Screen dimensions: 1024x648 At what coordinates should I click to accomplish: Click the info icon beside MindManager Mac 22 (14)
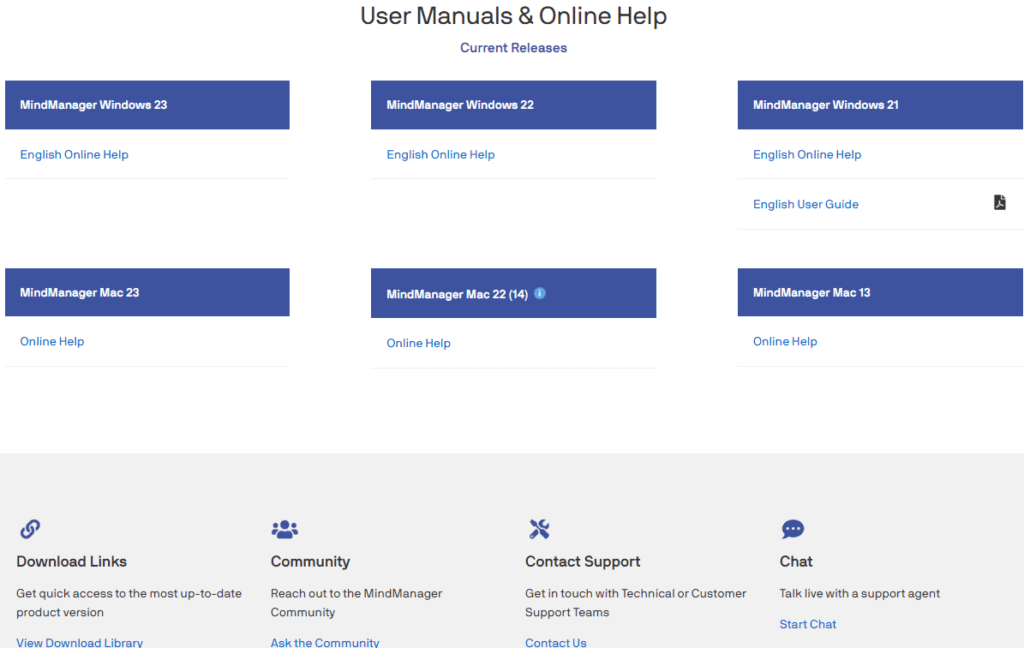coord(539,293)
